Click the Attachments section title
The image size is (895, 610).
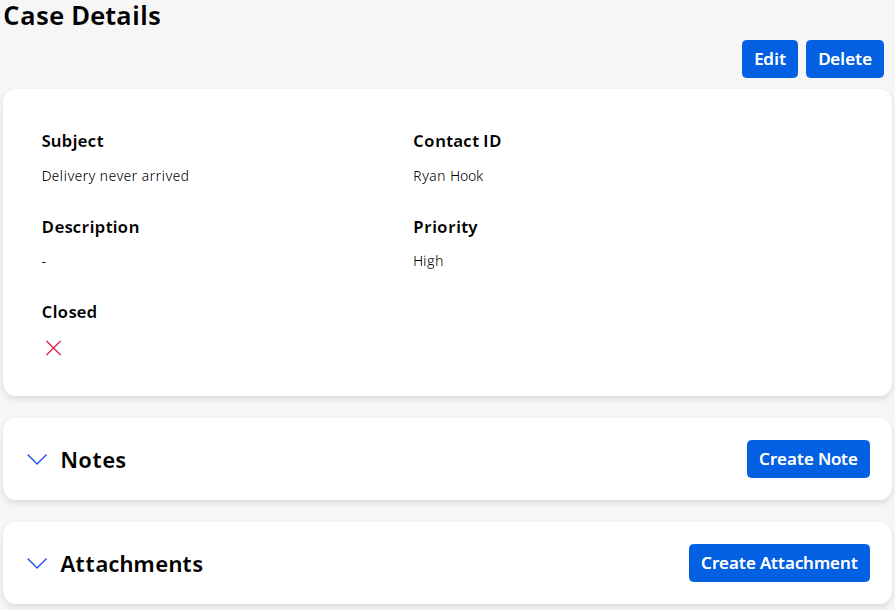[x=131, y=564]
